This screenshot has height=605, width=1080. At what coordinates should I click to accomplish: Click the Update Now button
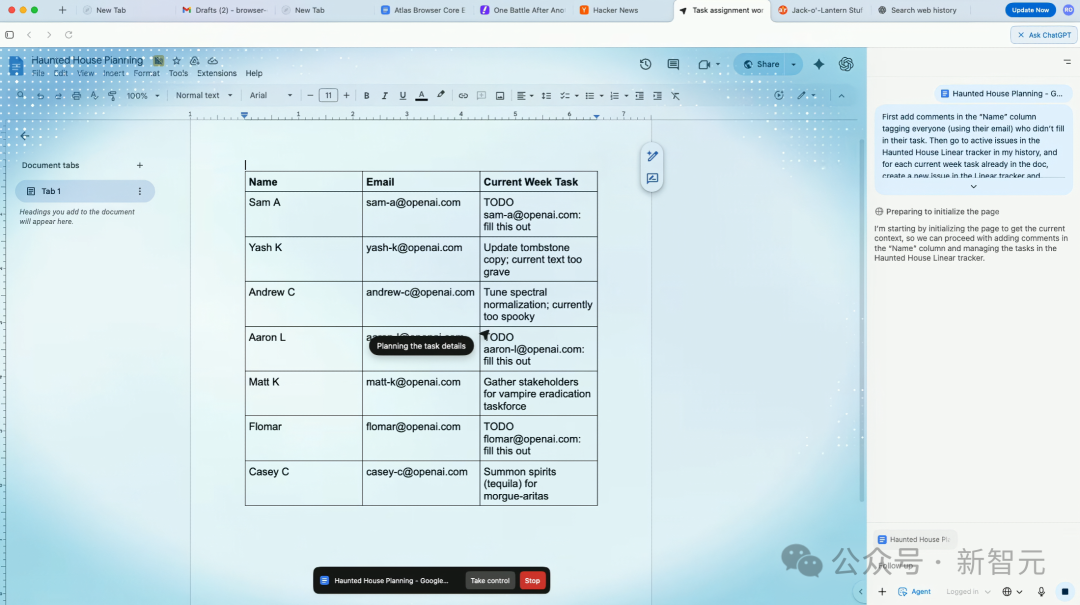[x=1030, y=9]
